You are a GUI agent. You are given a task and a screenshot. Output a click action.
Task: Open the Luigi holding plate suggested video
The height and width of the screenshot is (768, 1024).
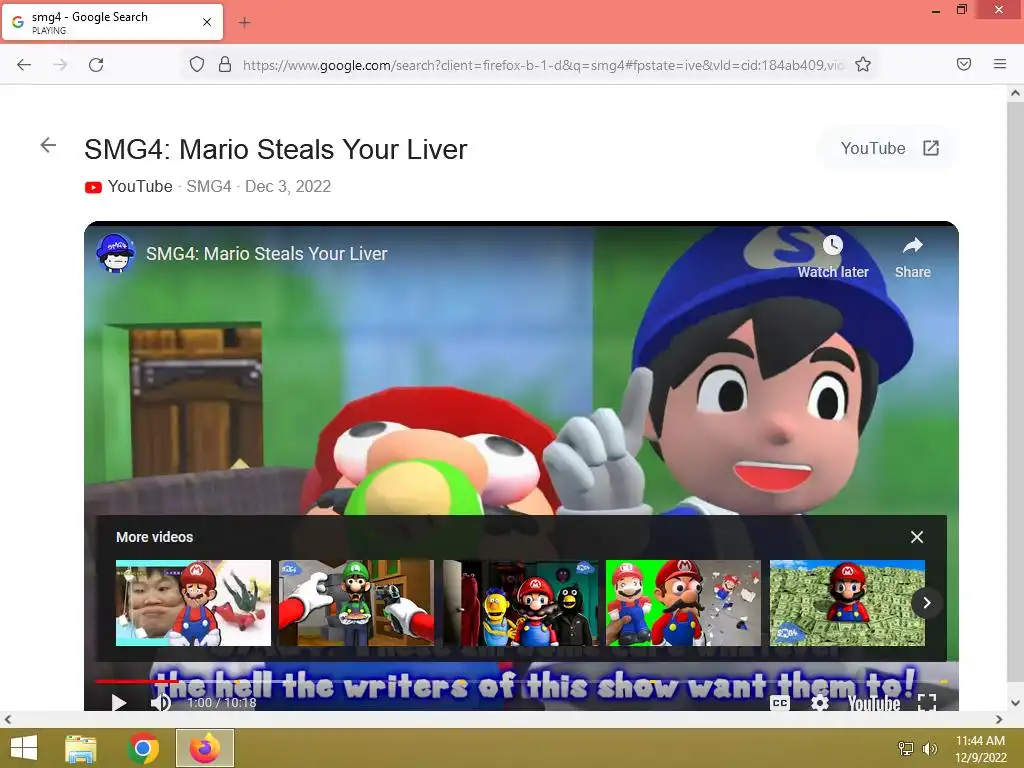click(x=357, y=603)
